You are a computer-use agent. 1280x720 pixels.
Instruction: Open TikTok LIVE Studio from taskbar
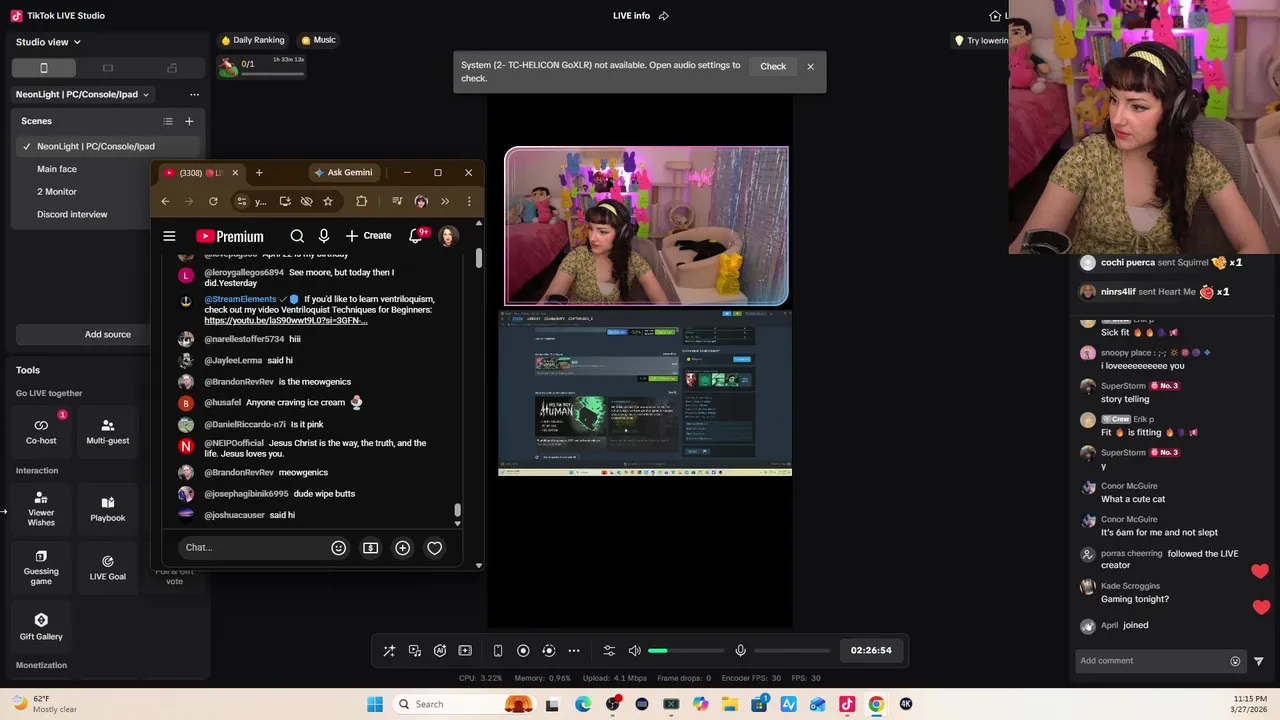847,704
